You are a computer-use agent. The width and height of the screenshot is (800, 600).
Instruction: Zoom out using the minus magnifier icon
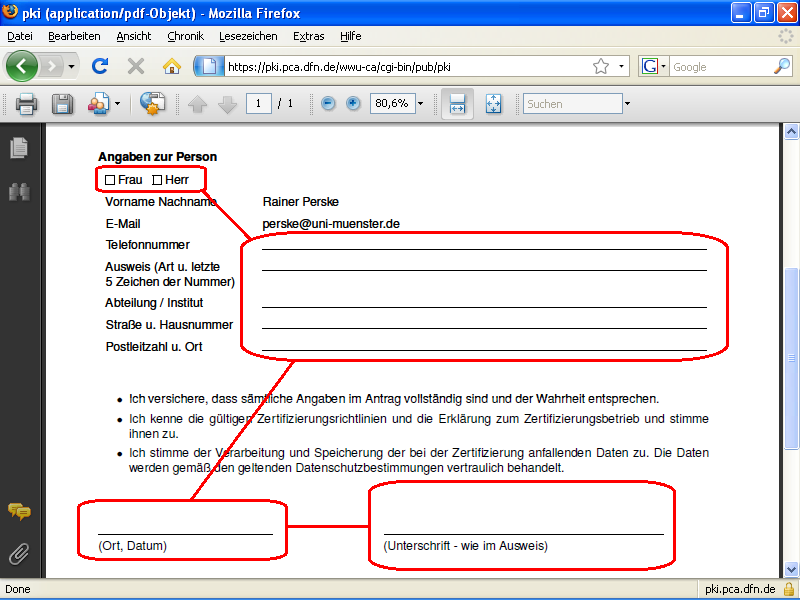tap(328, 104)
